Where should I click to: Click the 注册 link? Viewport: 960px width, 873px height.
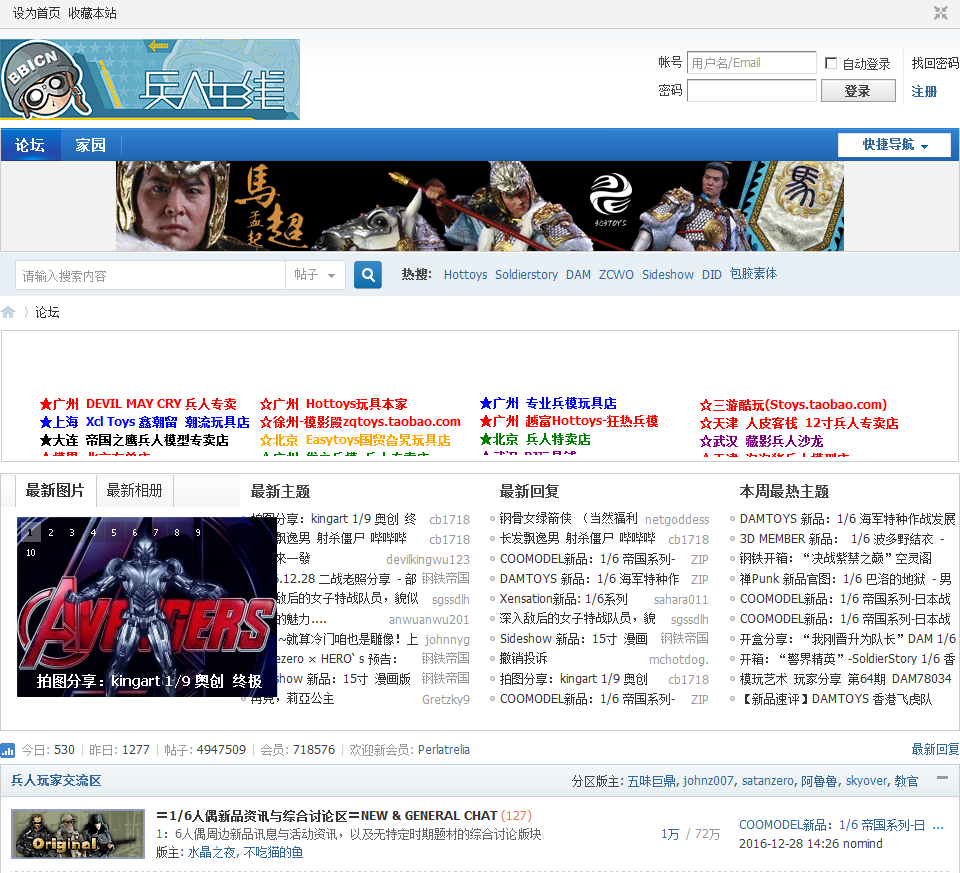pos(924,91)
